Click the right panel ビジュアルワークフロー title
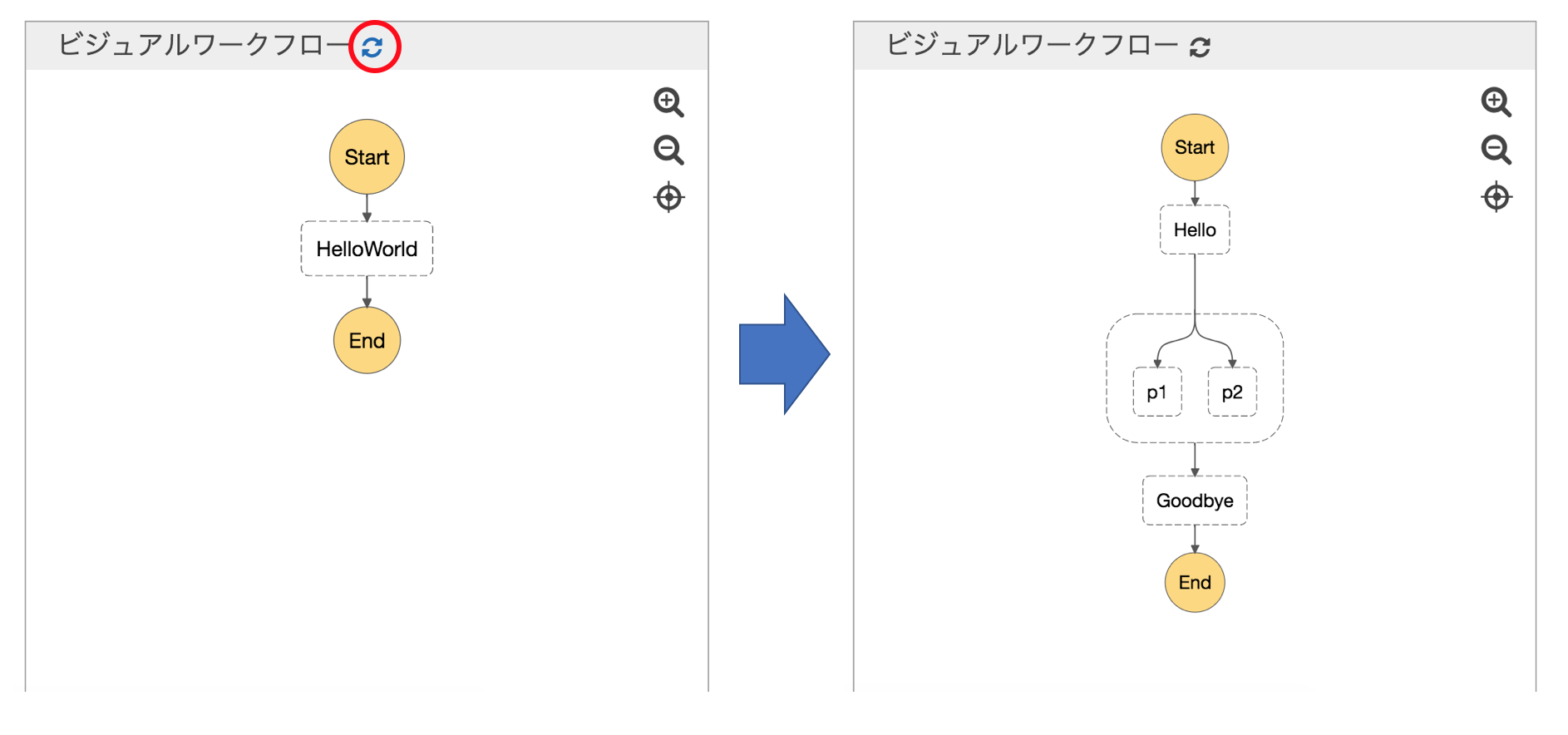1568x735 pixels. pos(1032,45)
